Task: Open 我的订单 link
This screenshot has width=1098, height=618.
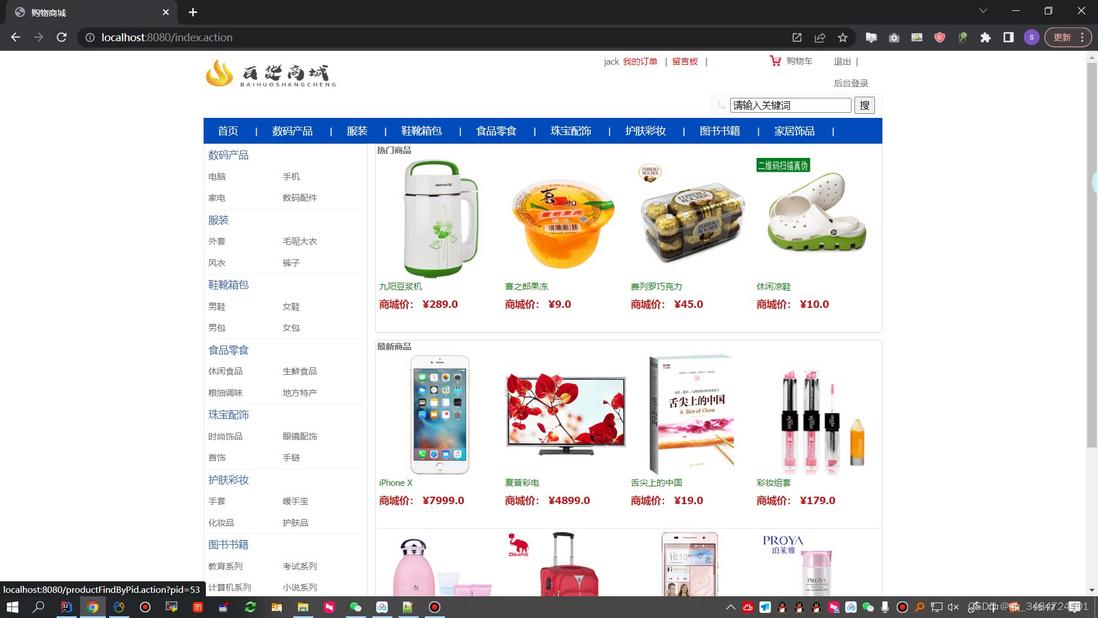Action: (640, 62)
